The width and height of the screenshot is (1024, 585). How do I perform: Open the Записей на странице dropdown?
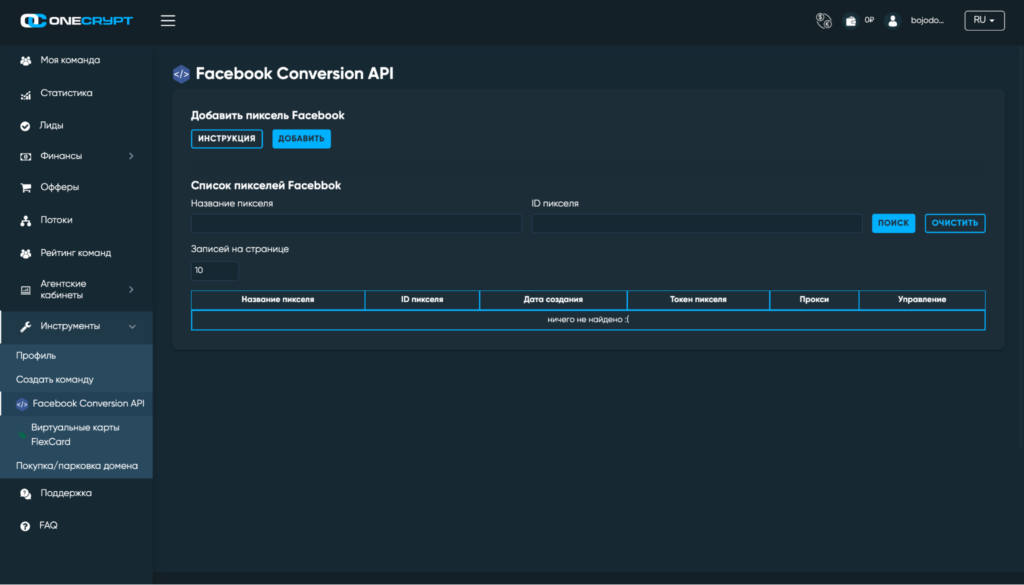[x=215, y=270]
